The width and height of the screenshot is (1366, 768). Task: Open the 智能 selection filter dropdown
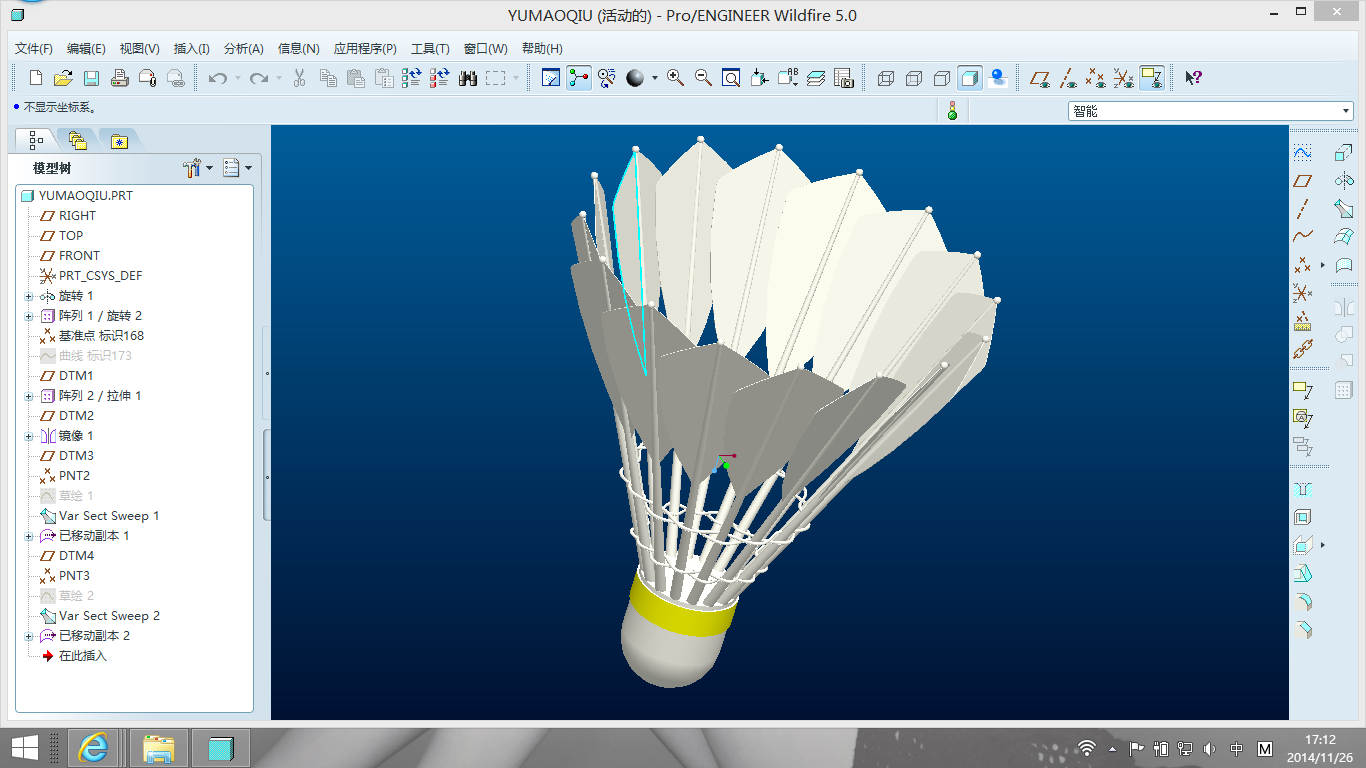[1210, 111]
